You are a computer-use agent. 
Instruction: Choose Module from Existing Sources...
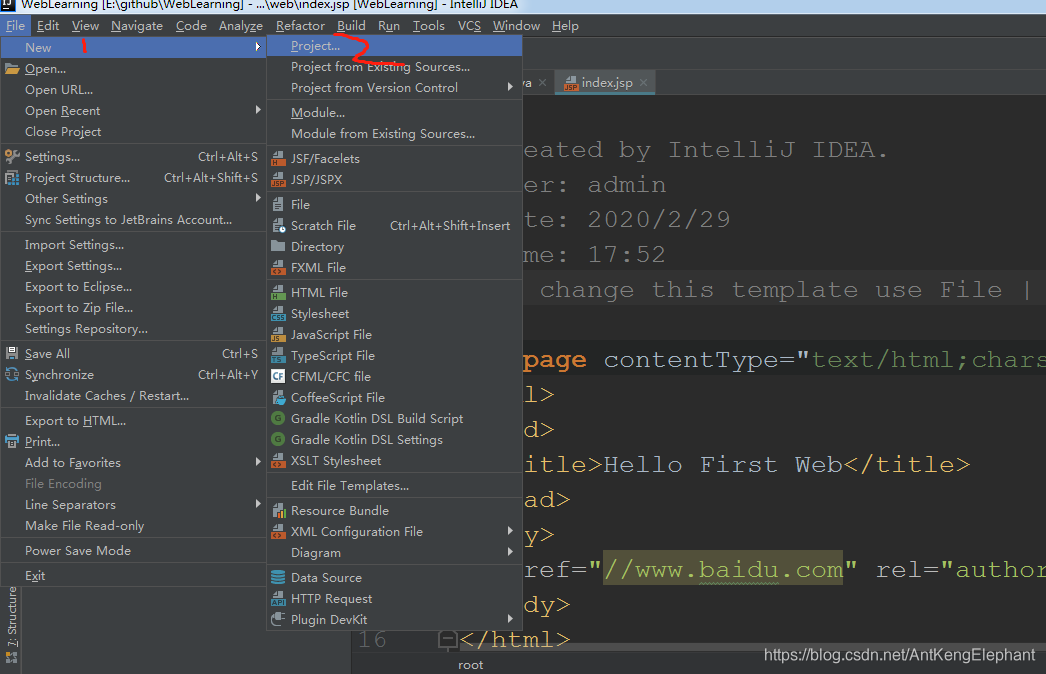click(394, 133)
